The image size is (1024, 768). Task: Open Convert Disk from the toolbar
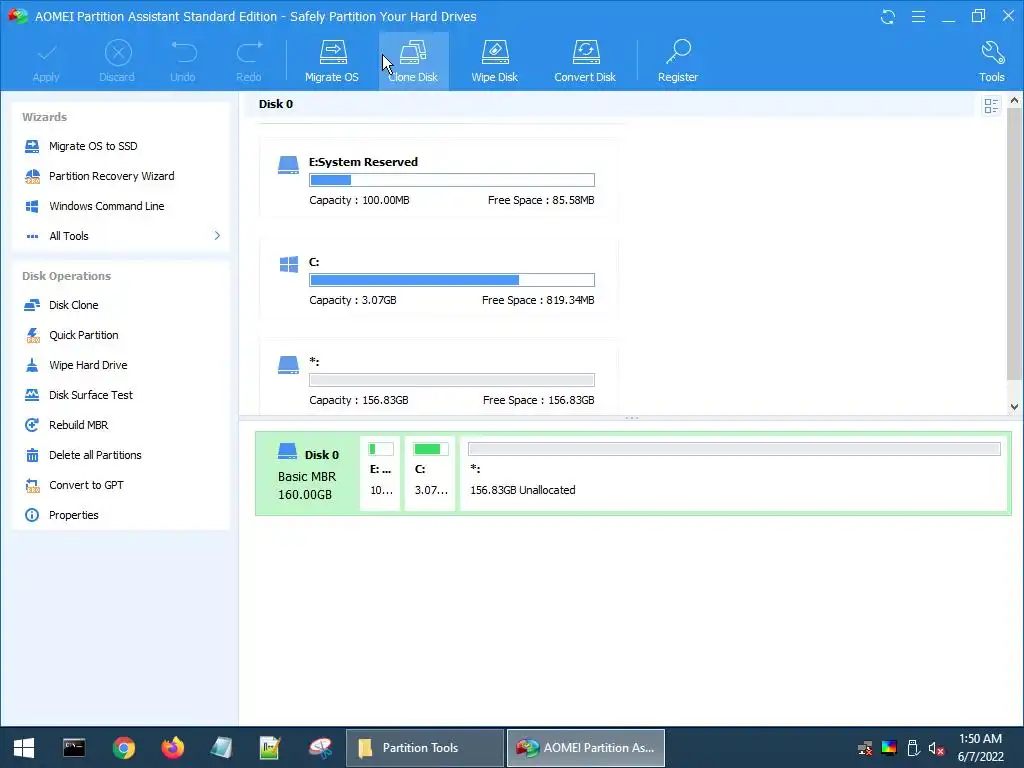(585, 61)
